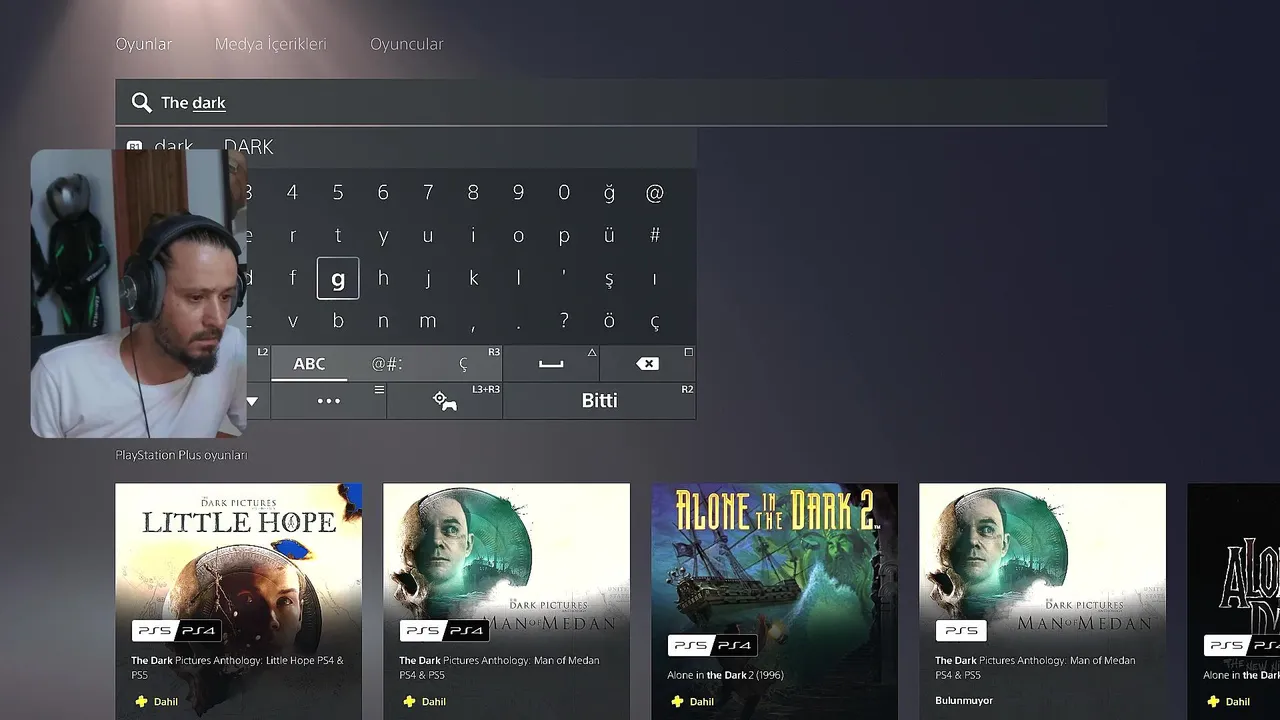
Task: Tap the number 0 key
Action: click(x=564, y=193)
